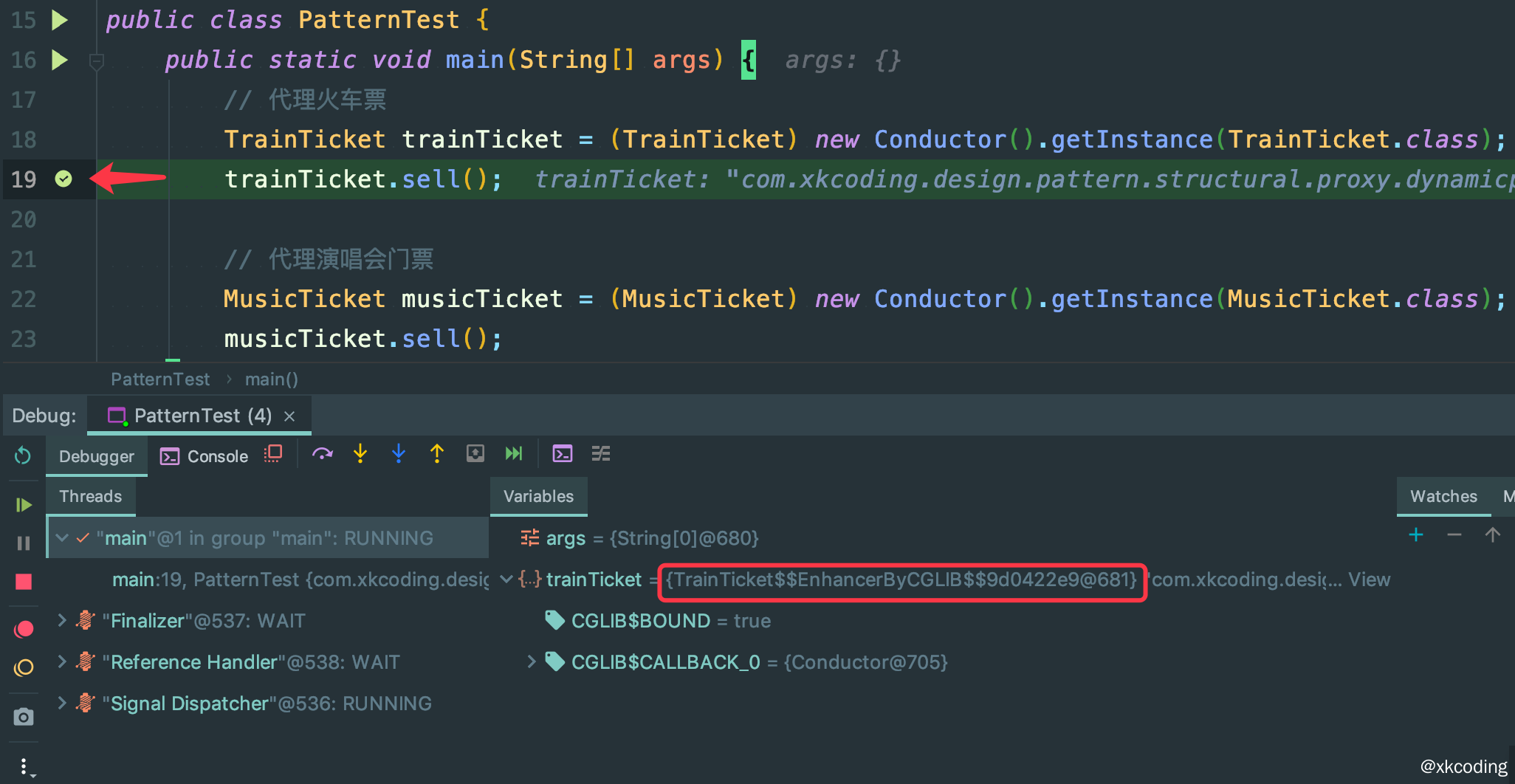Toggle the breakpoint on line 19

click(63, 179)
